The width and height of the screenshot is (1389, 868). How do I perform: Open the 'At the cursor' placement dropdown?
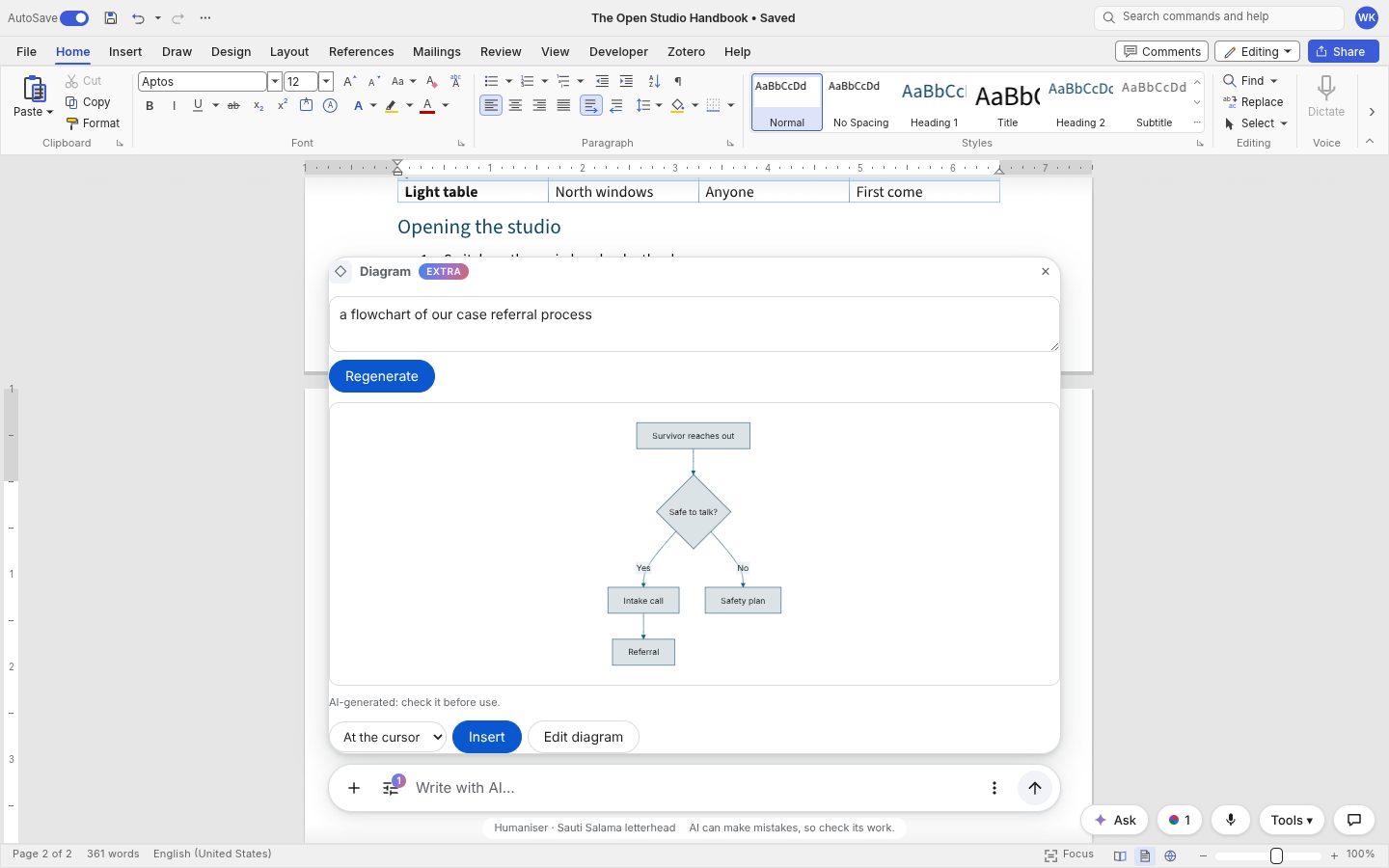(388, 737)
